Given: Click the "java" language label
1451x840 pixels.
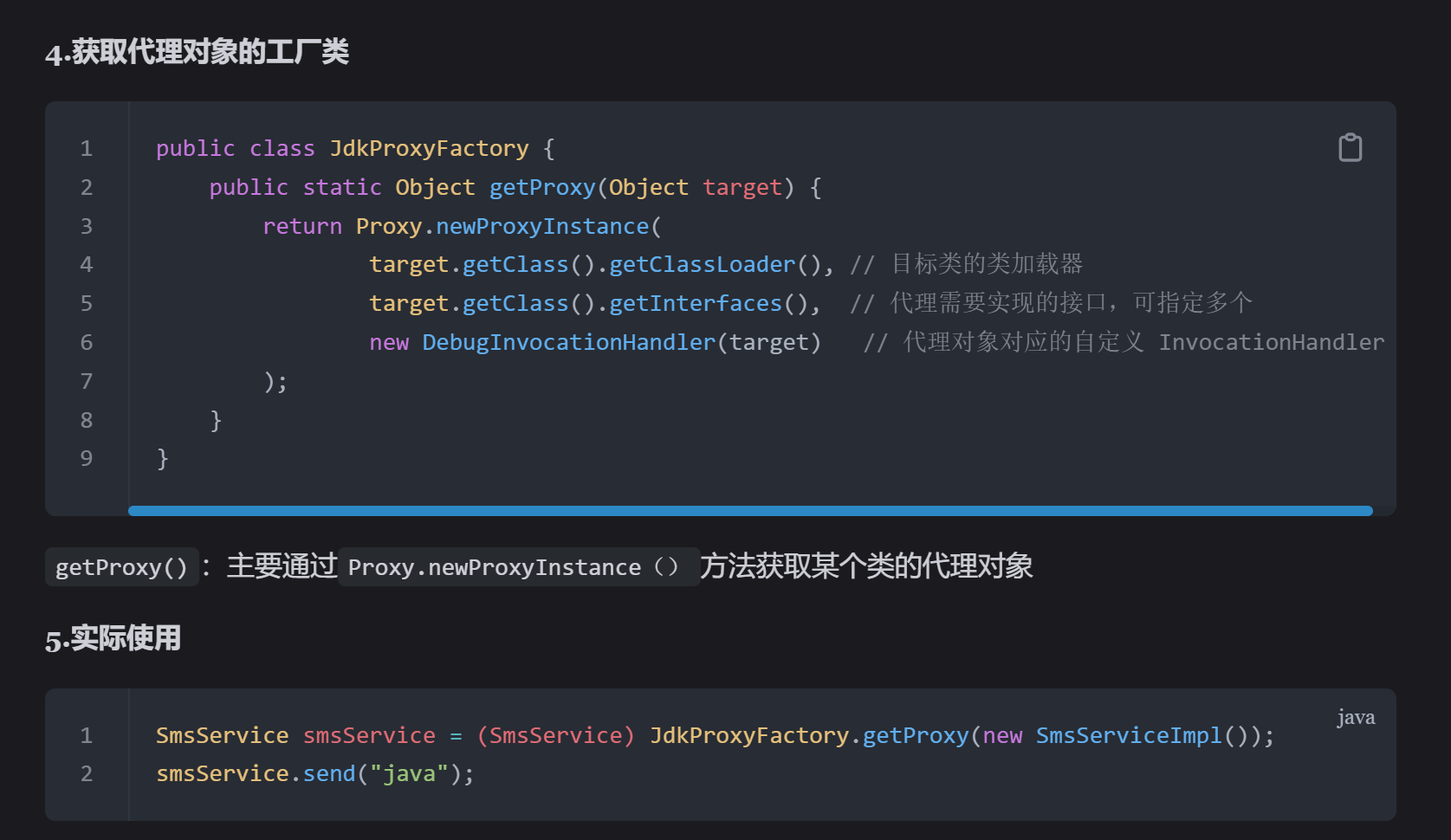Looking at the screenshot, I should (x=1356, y=717).
